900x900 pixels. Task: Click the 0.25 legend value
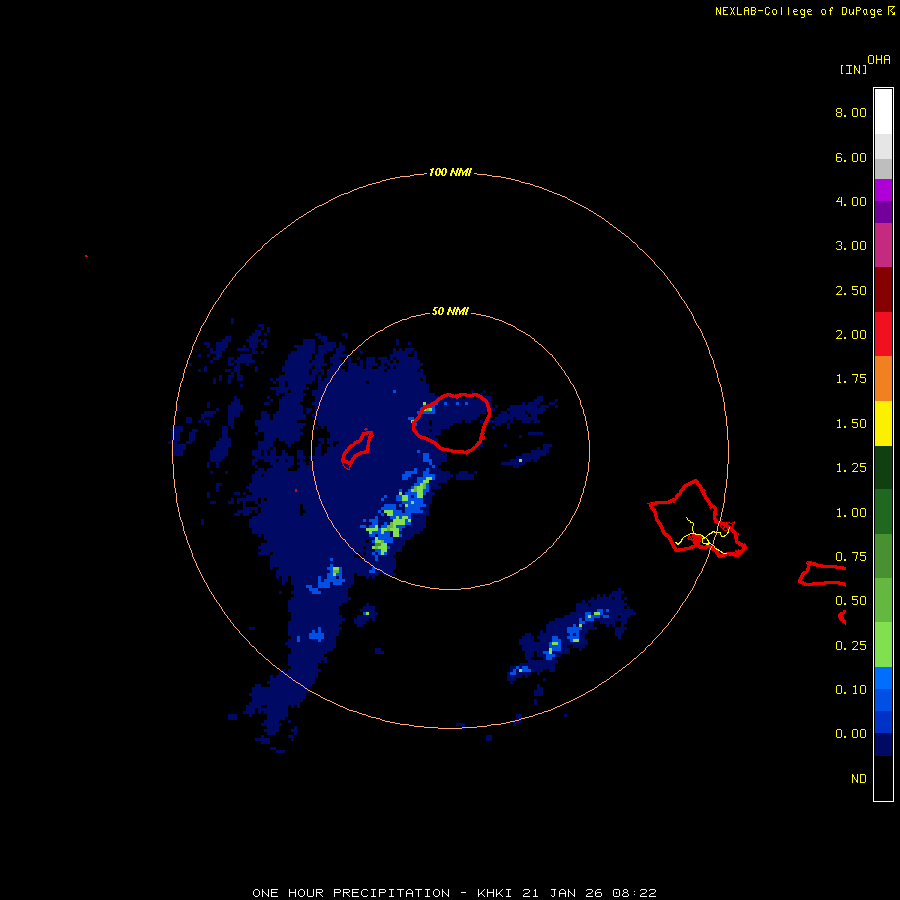[851, 646]
